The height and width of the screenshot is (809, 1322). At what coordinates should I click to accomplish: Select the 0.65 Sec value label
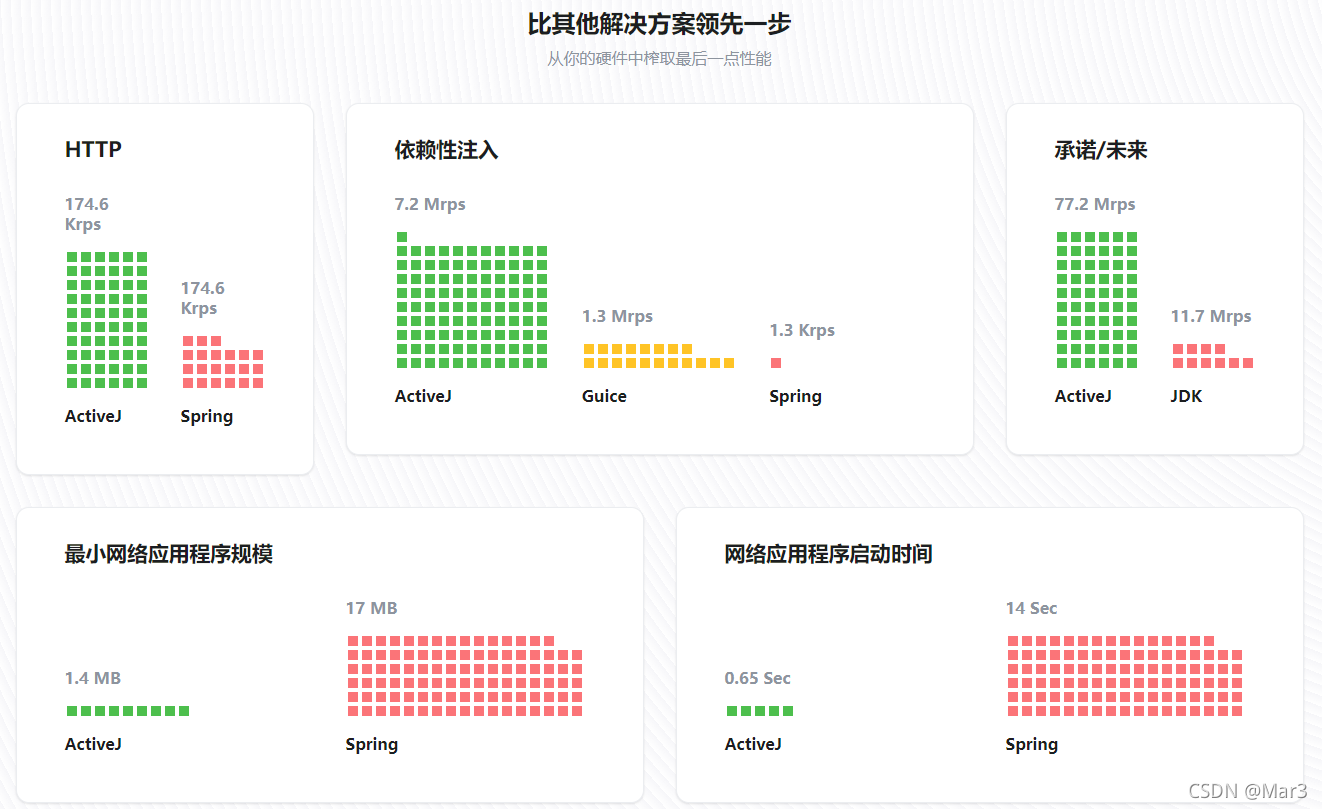pos(758,678)
